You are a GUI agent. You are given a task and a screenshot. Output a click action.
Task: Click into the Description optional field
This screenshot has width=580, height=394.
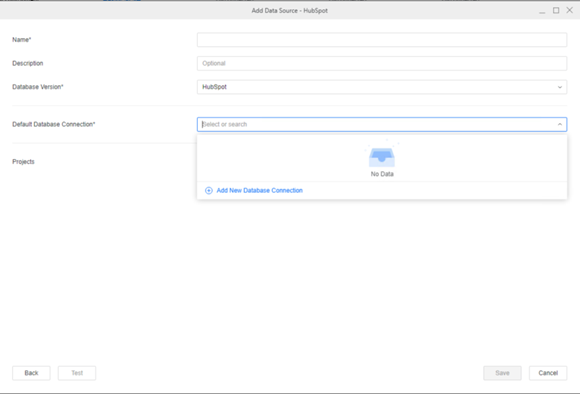pos(382,63)
